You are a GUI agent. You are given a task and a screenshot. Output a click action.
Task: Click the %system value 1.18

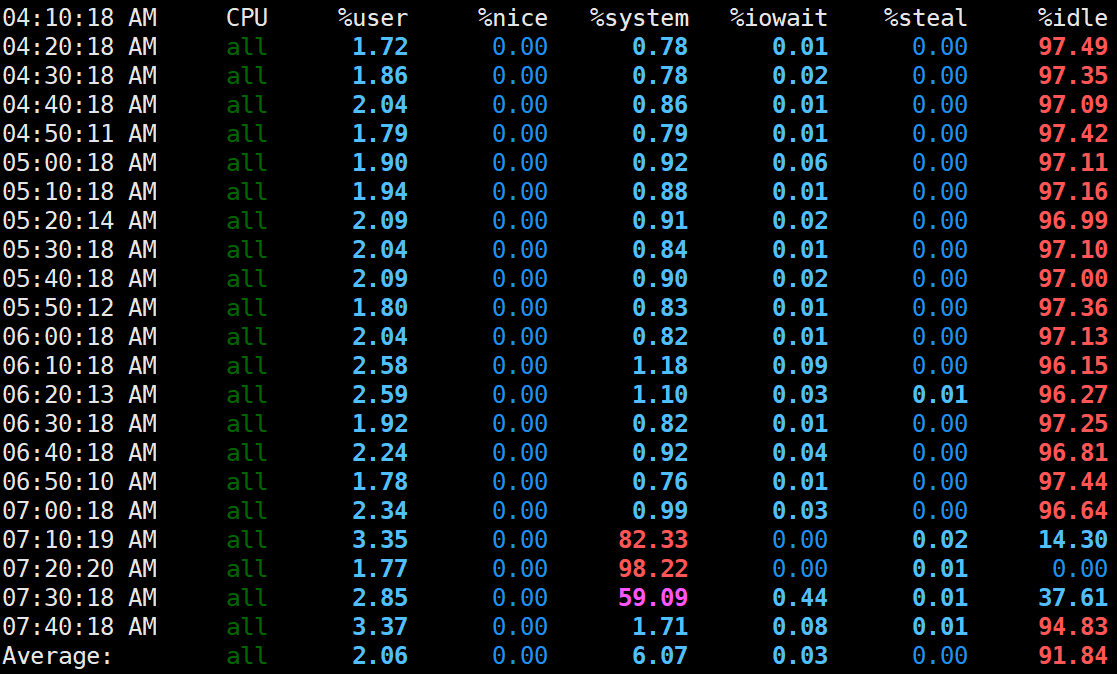click(660, 365)
